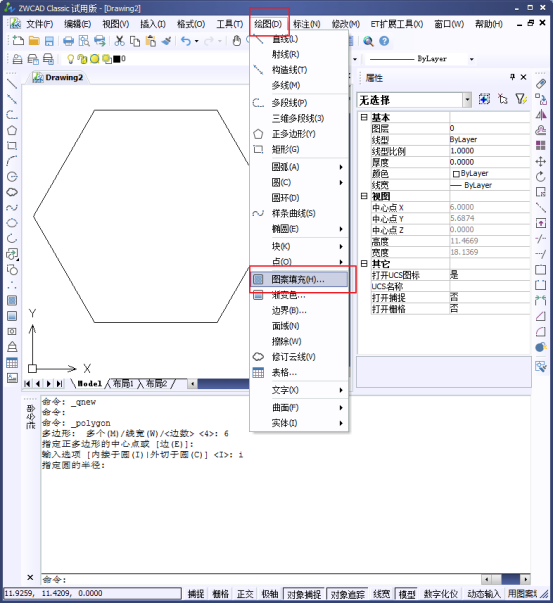Image resolution: width=554 pixels, height=604 pixels.
Task: Collapse the 视图 properties group
Action: click(364, 196)
